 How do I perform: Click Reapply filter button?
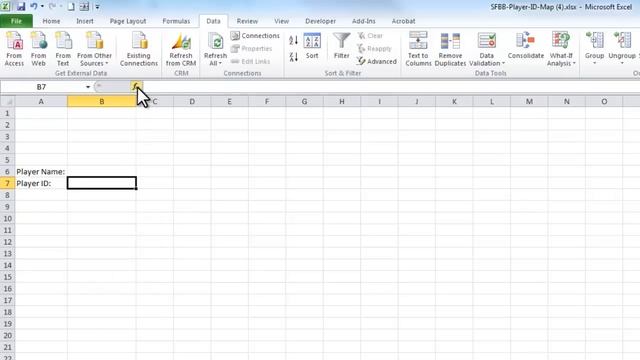coord(375,49)
